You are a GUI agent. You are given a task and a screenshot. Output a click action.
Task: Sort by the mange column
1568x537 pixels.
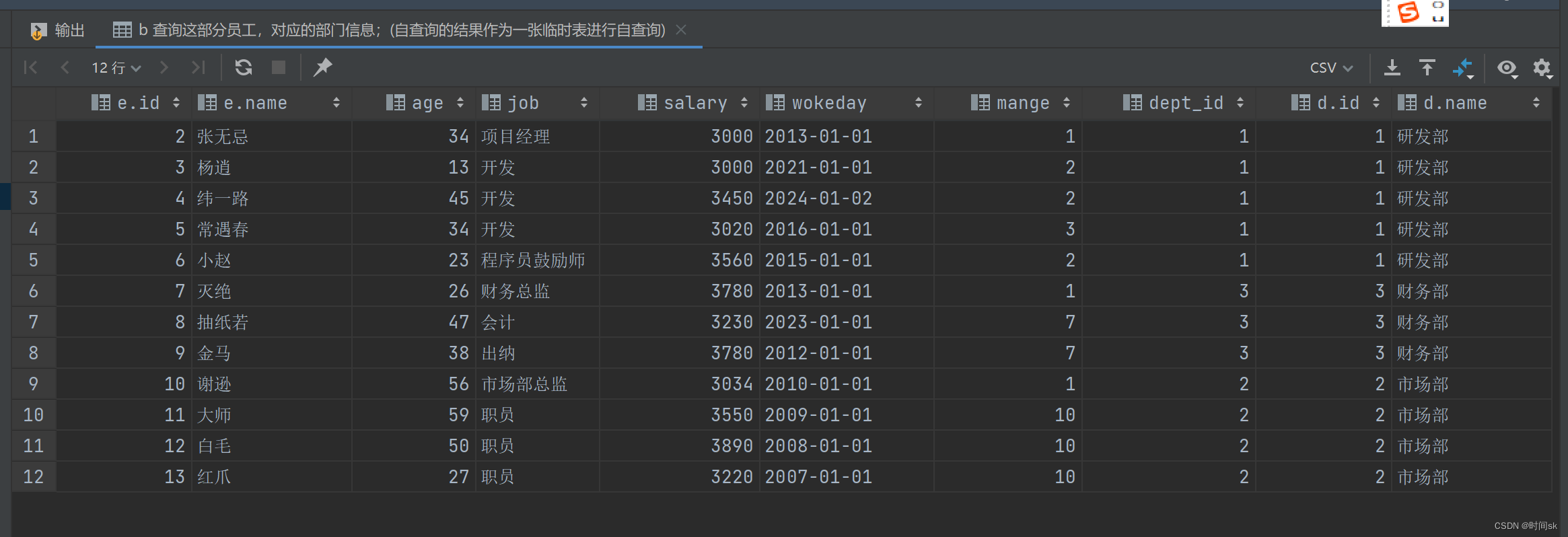pyautogui.click(x=1067, y=103)
